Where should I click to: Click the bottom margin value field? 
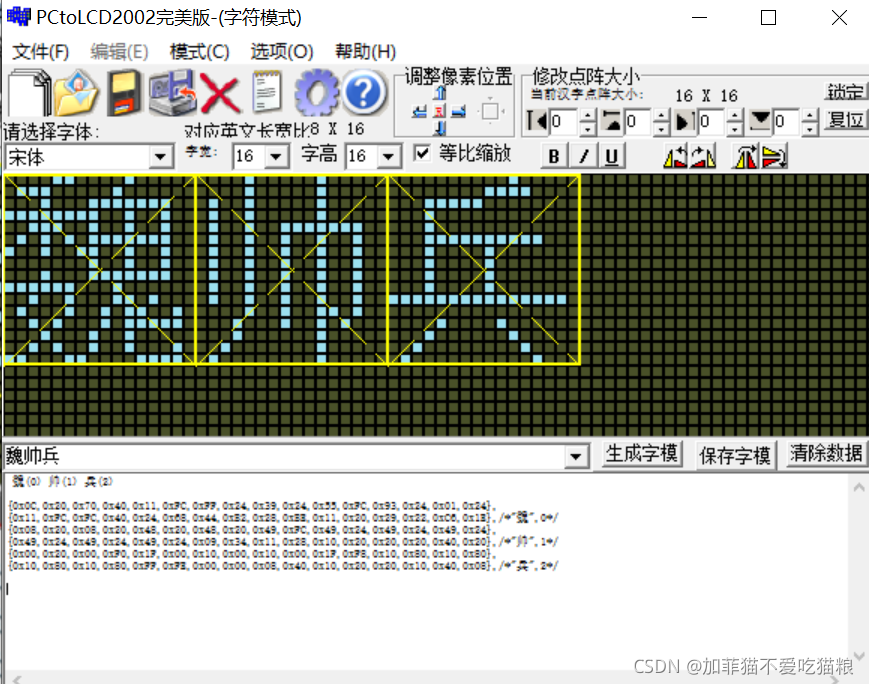786,121
